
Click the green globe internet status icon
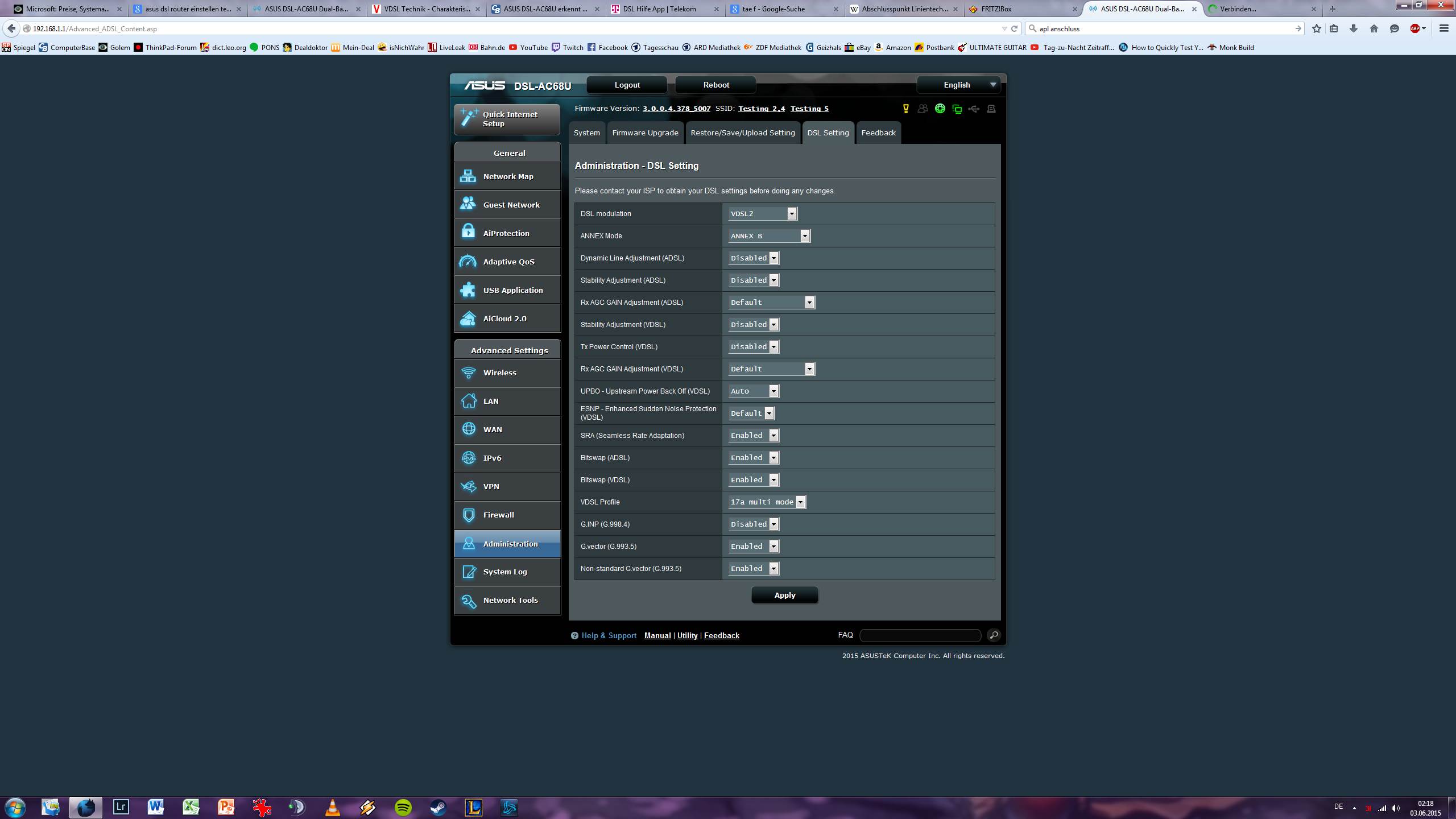point(940,109)
